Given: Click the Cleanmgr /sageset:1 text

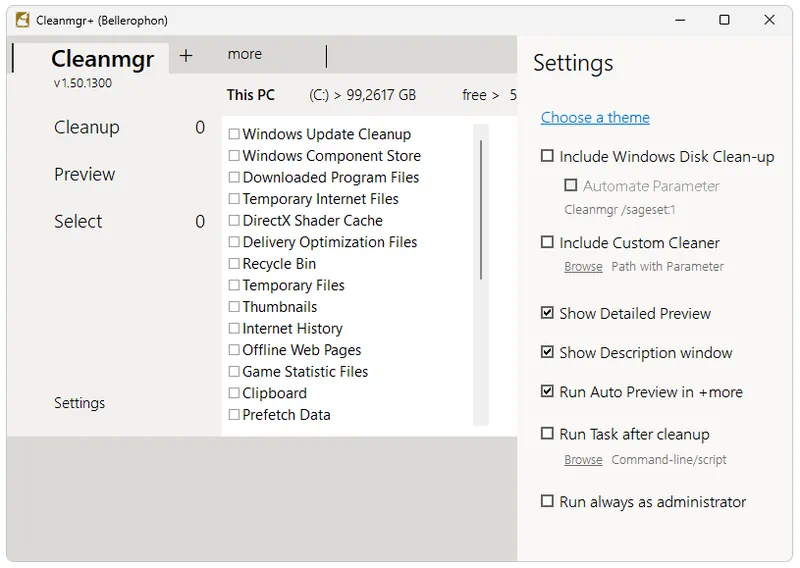Looking at the screenshot, I should 619,210.
